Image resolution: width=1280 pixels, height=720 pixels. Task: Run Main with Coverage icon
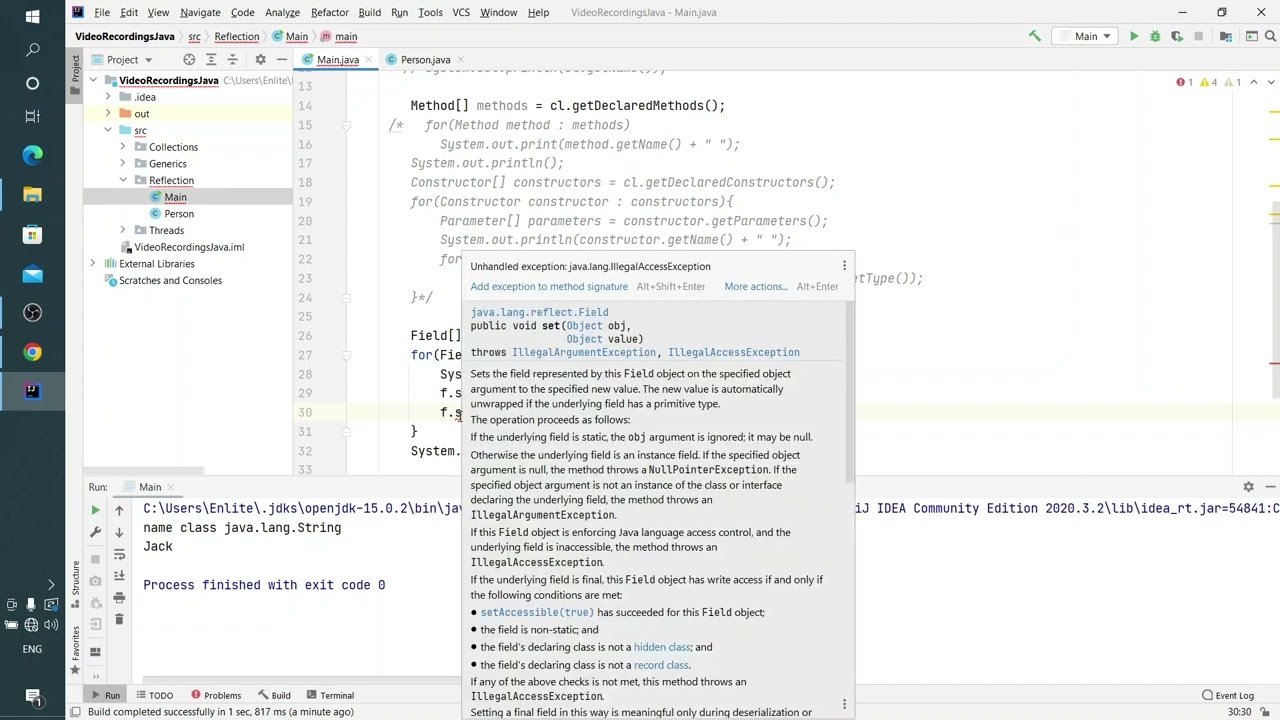pos(1176,36)
